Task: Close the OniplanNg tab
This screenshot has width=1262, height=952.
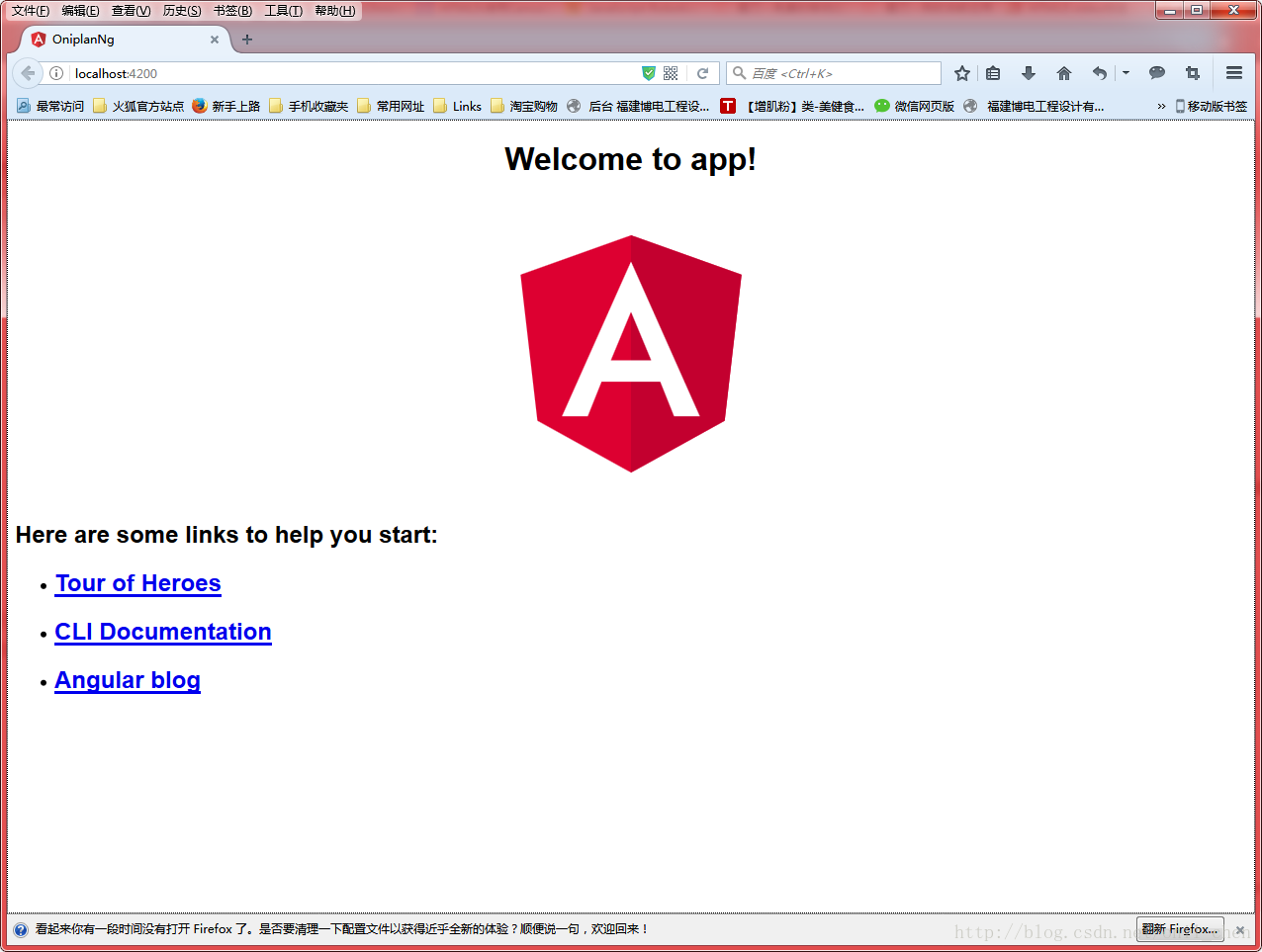Action: pyautogui.click(x=215, y=40)
